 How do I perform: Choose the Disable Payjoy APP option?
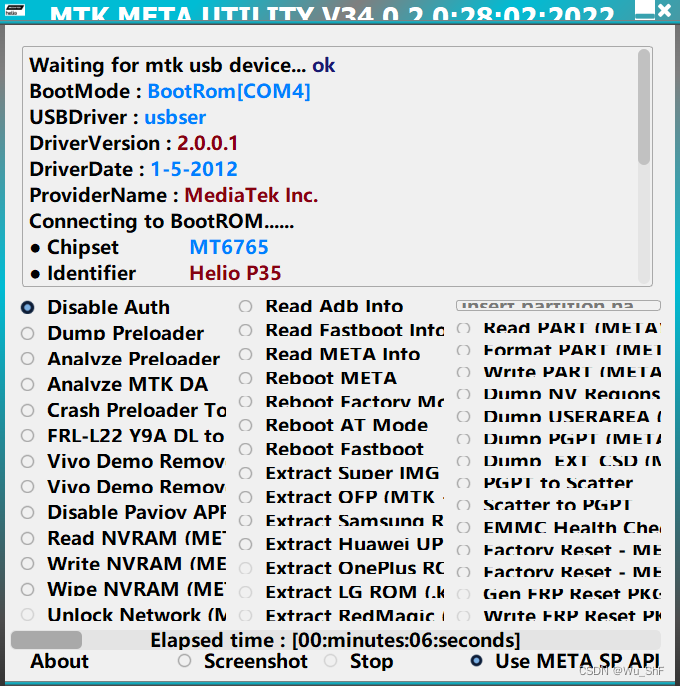[x=123, y=512]
